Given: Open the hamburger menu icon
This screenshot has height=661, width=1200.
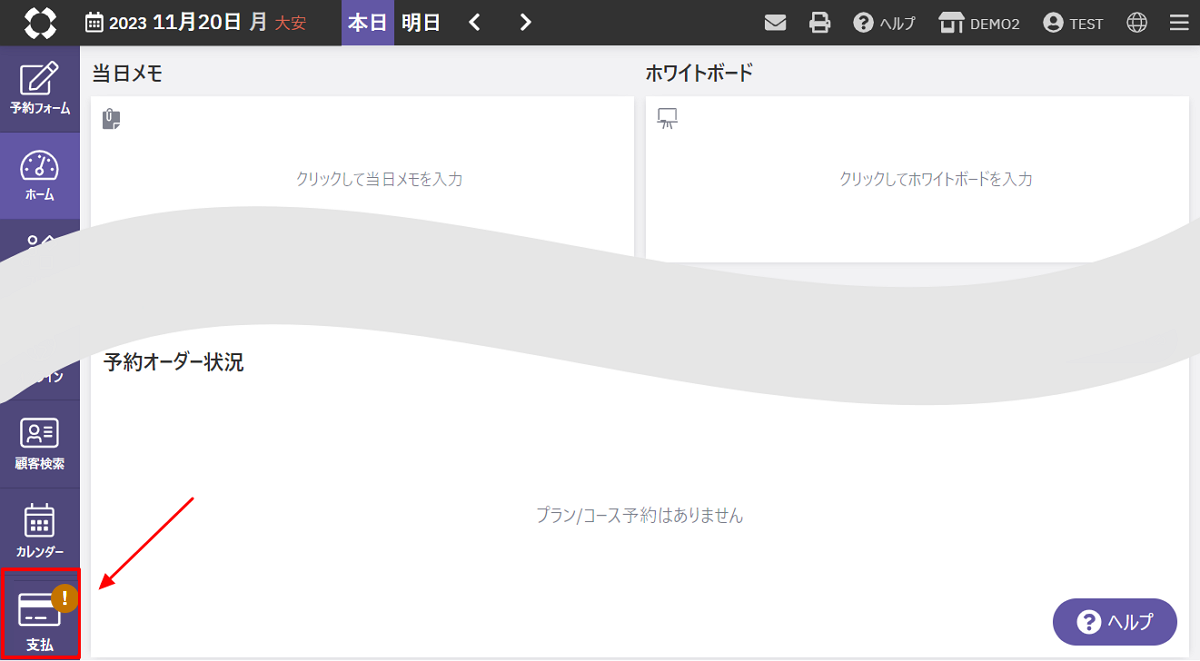Looking at the screenshot, I should click(x=1179, y=23).
